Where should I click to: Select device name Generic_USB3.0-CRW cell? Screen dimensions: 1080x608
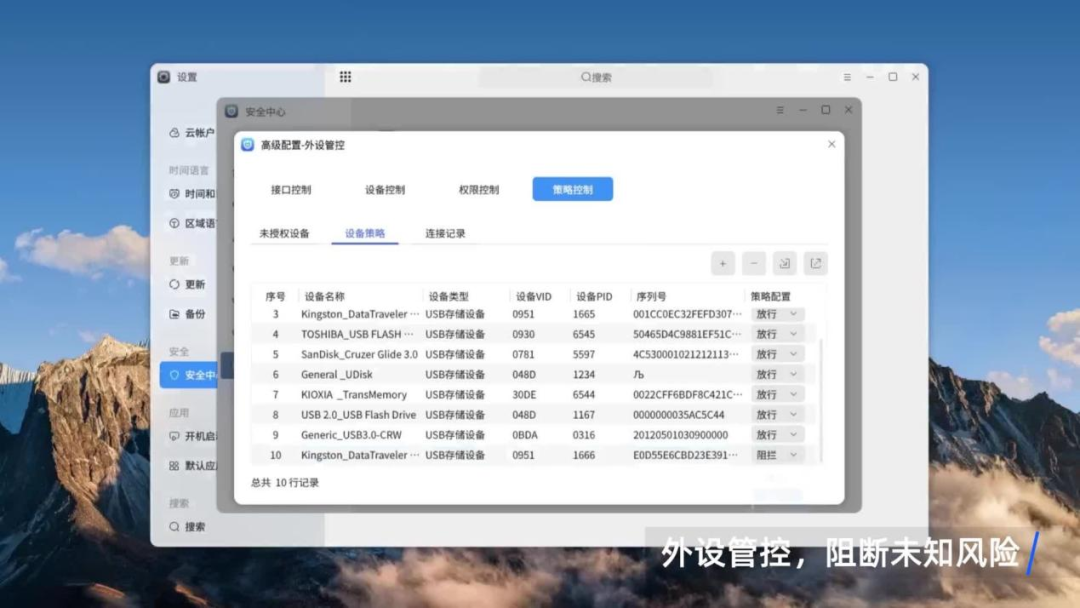click(351, 434)
